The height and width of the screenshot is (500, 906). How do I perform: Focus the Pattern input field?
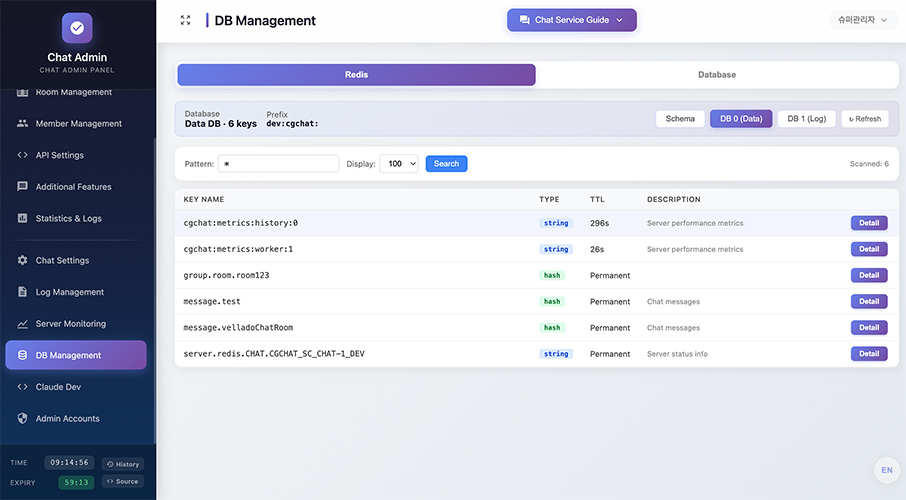pyautogui.click(x=279, y=164)
